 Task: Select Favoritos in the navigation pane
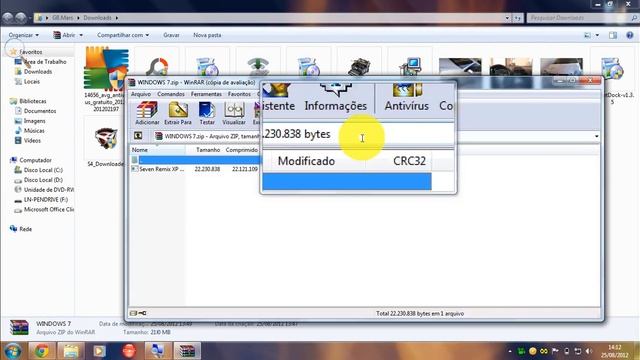(x=31, y=52)
